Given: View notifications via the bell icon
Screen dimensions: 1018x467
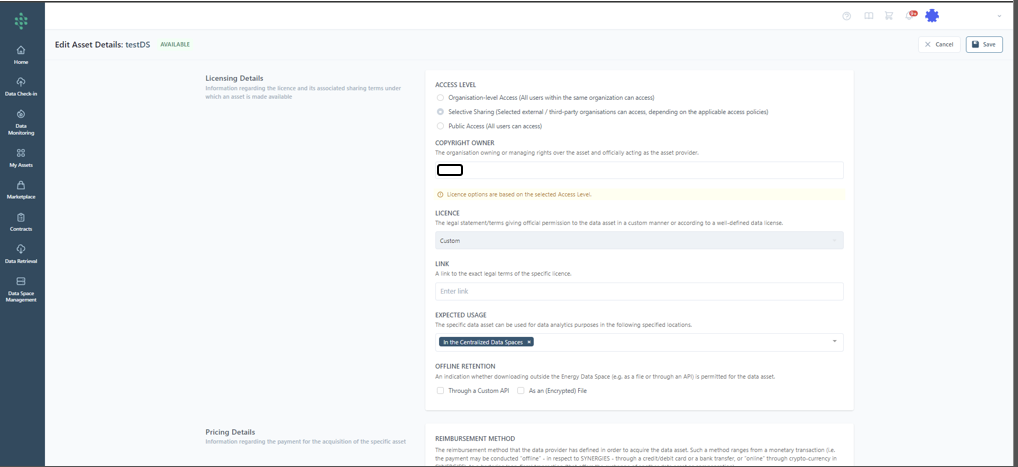Looking at the screenshot, I should click(909, 16).
